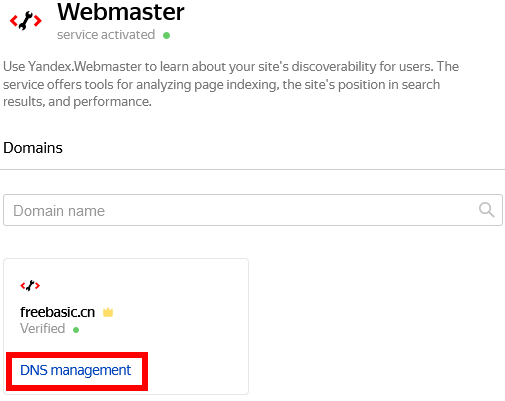505x401 pixels.
Task: Click the text 'results, and performance.'
Action: 77,102
